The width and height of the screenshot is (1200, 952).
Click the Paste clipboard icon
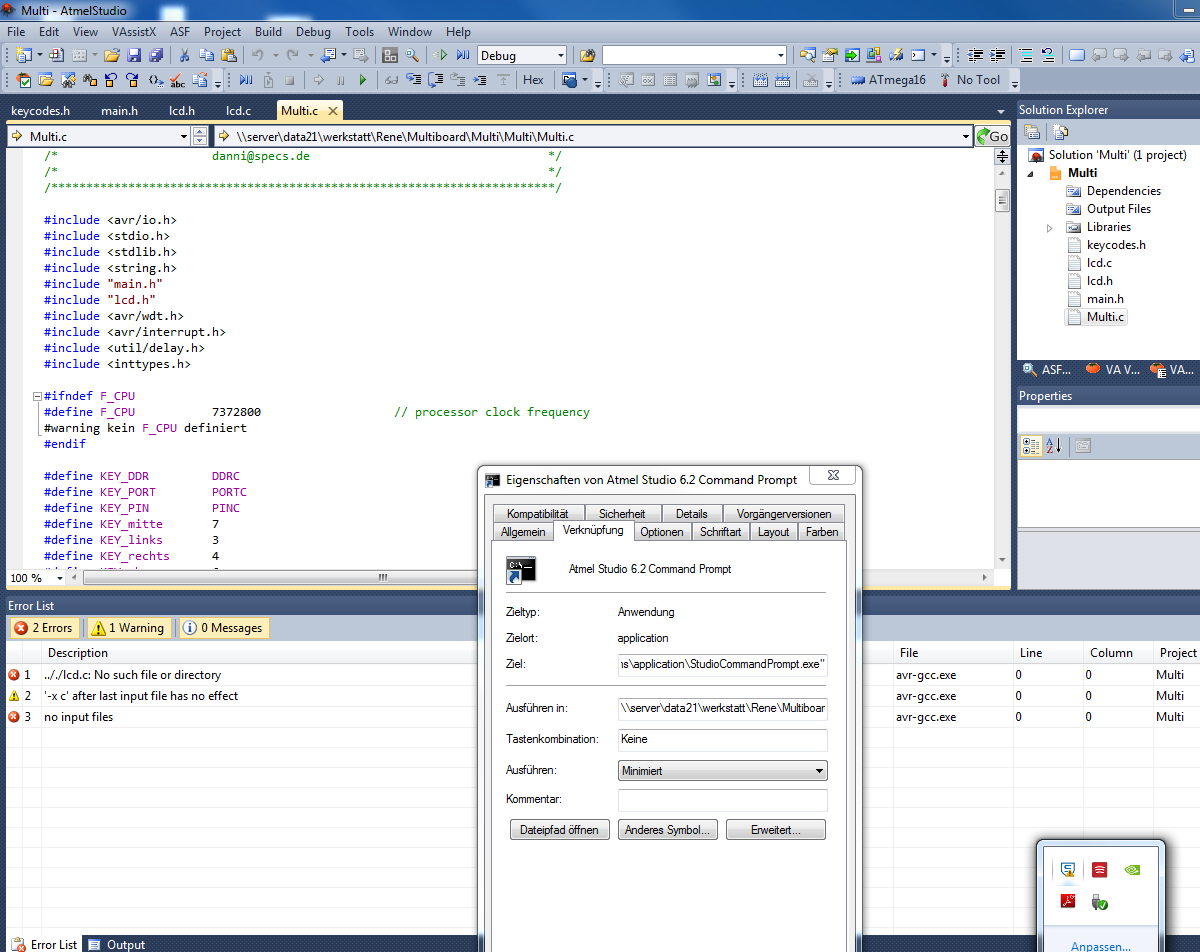[x=228, y=55]
